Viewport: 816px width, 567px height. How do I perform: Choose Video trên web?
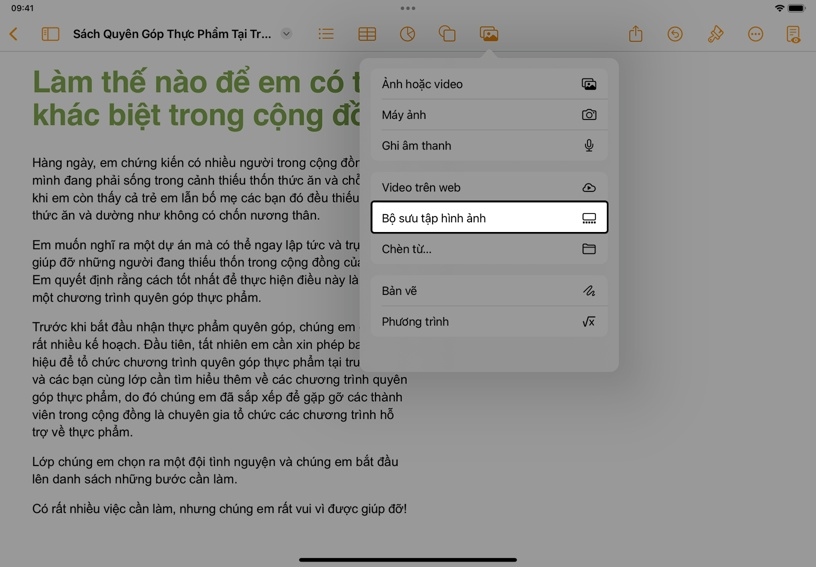pos(489,187)
